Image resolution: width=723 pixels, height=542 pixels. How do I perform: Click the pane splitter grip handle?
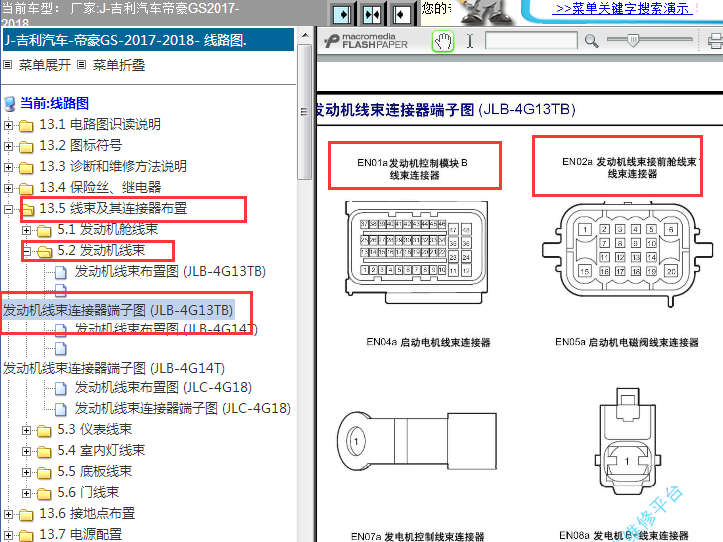pos(304,112)
